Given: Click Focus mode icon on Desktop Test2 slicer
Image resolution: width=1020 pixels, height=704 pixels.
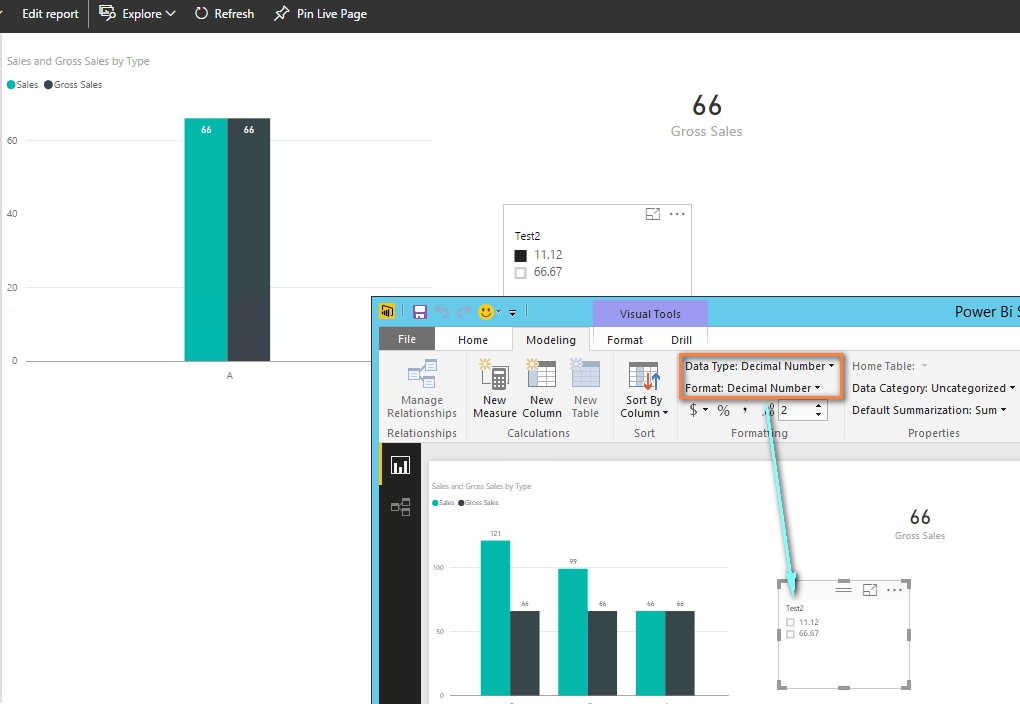Looking at the screenshot, I should point(870,590).
